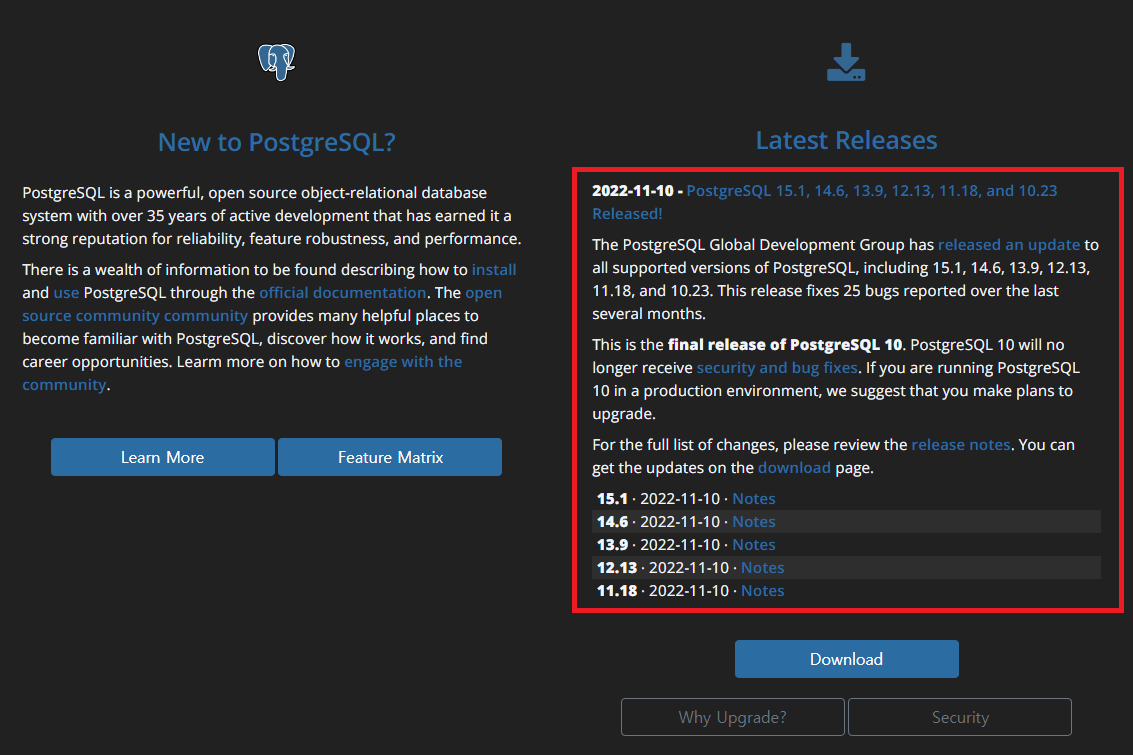Click the 'final release of PostgreSQL 10' bold text

tap(785, 345)
